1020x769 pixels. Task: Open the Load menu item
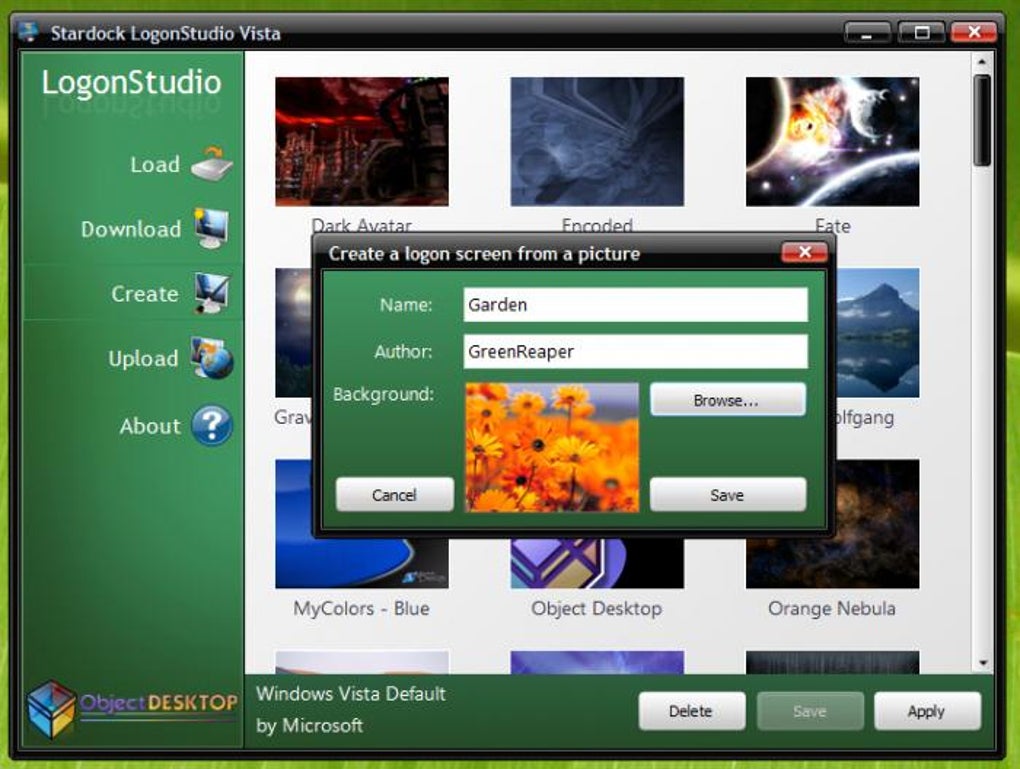coord(155,165)
